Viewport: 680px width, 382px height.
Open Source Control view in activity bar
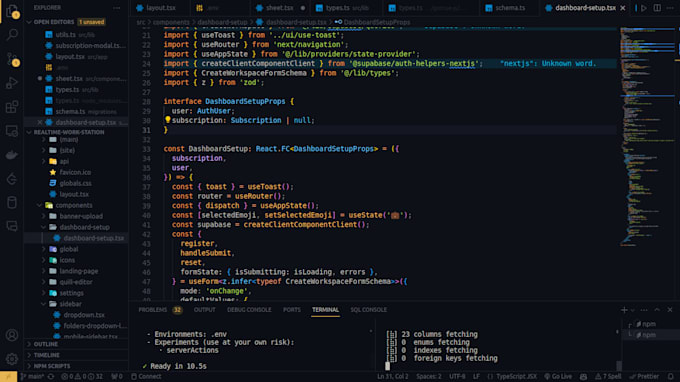[12, 59]
